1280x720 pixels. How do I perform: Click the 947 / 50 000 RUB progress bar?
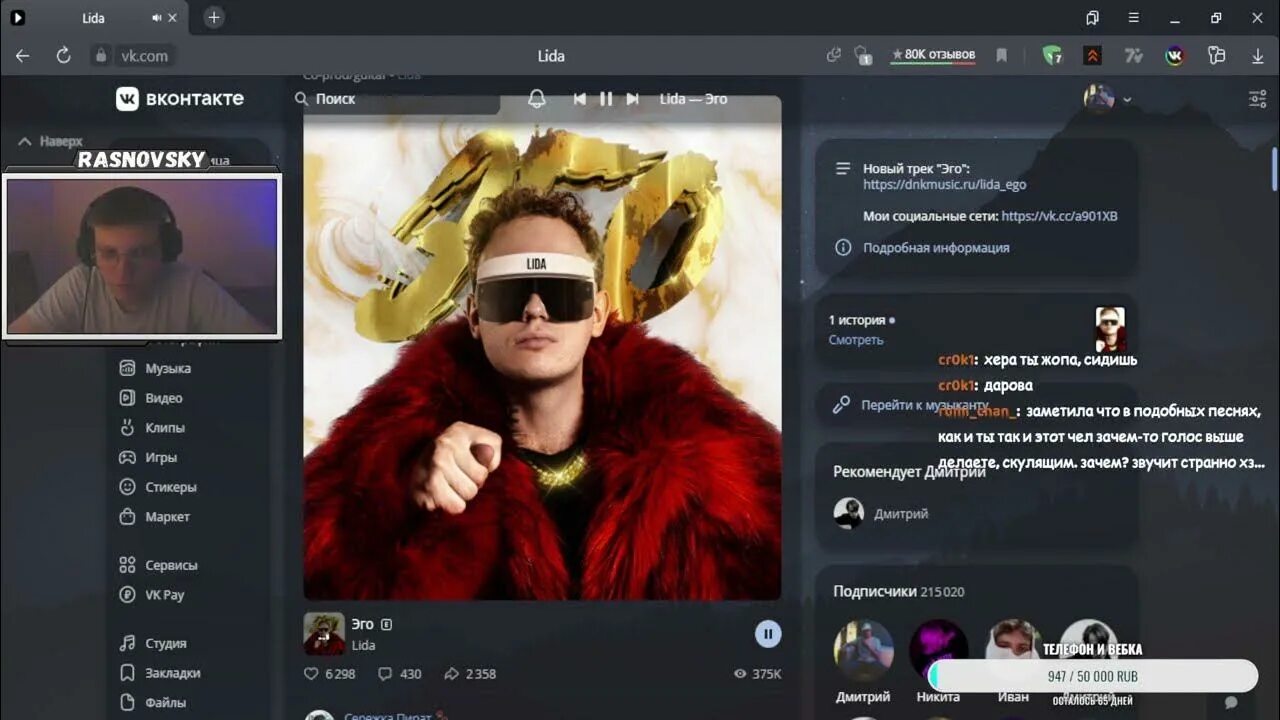(x=1092, y=676)
